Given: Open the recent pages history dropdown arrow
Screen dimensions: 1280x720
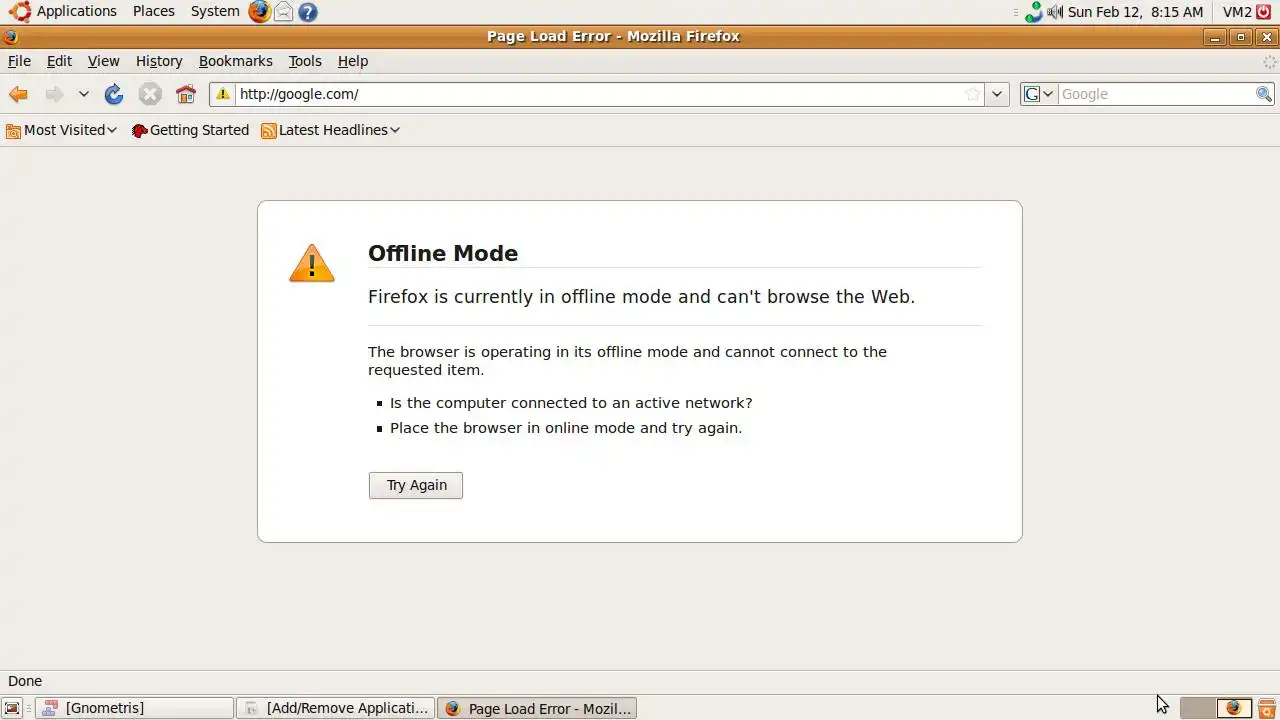Looking at the screenshot, I should pyautogui.click(x=84, y=94).
